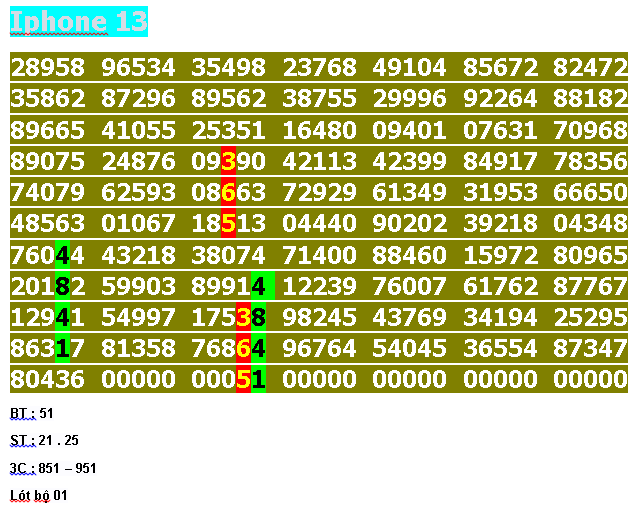Screen dimensions: 642x516
Task: Click the number 16480
Action: [x=319, y=130]
